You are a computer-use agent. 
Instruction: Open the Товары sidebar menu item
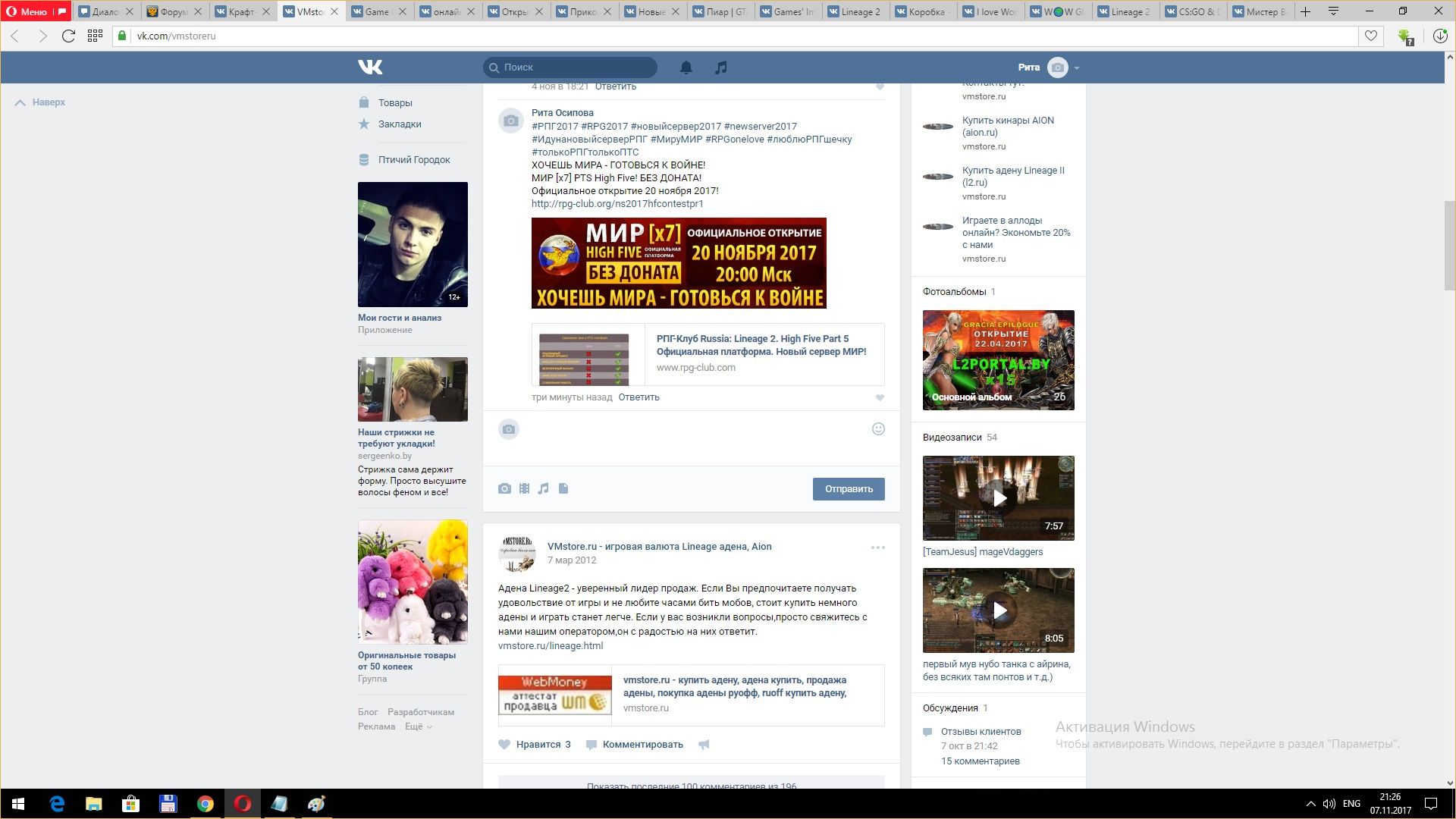[395, 103]
